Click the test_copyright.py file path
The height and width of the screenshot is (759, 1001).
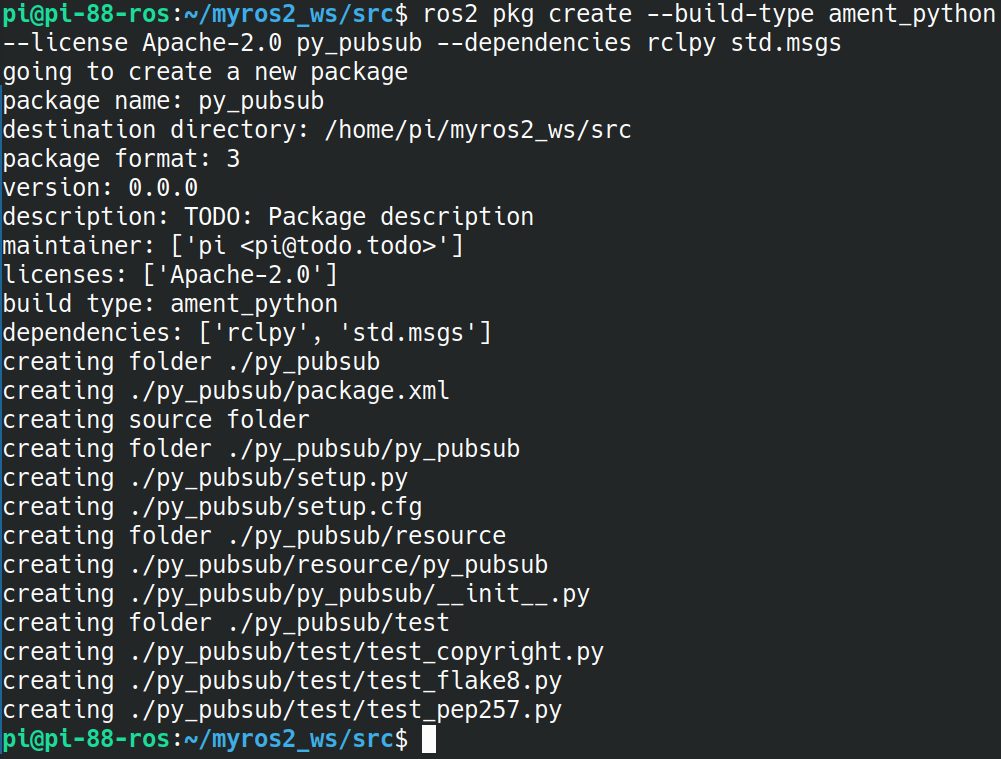(366, 652)
